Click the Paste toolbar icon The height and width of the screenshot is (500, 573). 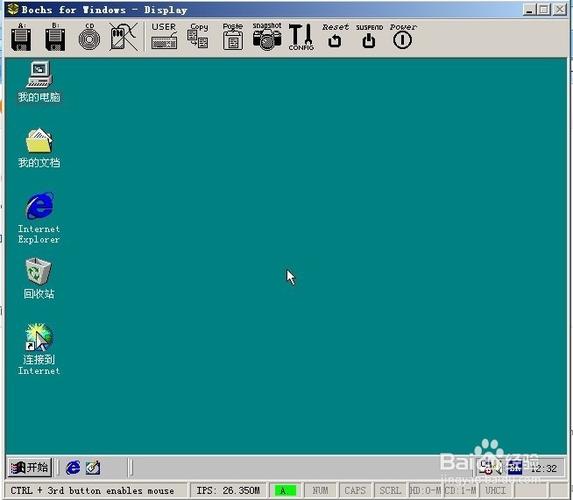tap(233, 37)
